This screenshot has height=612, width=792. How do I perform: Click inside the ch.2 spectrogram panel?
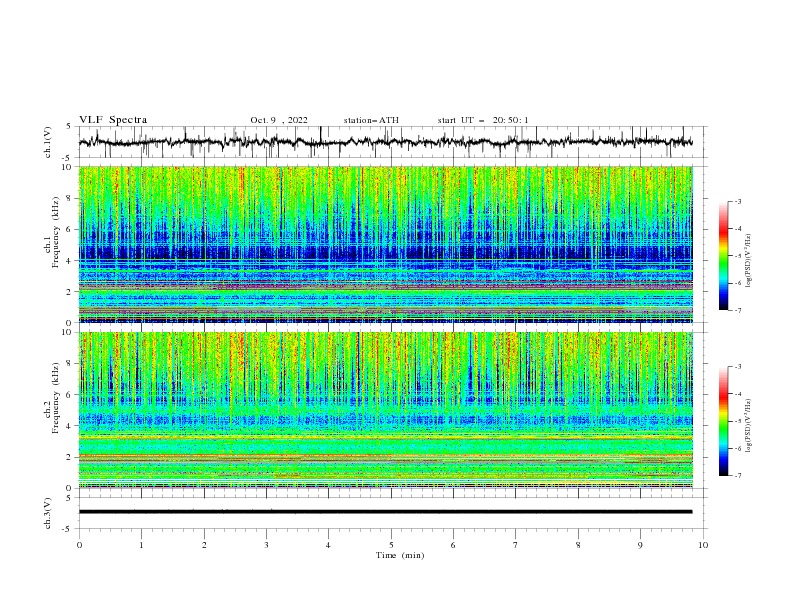[x=385, y=410]
